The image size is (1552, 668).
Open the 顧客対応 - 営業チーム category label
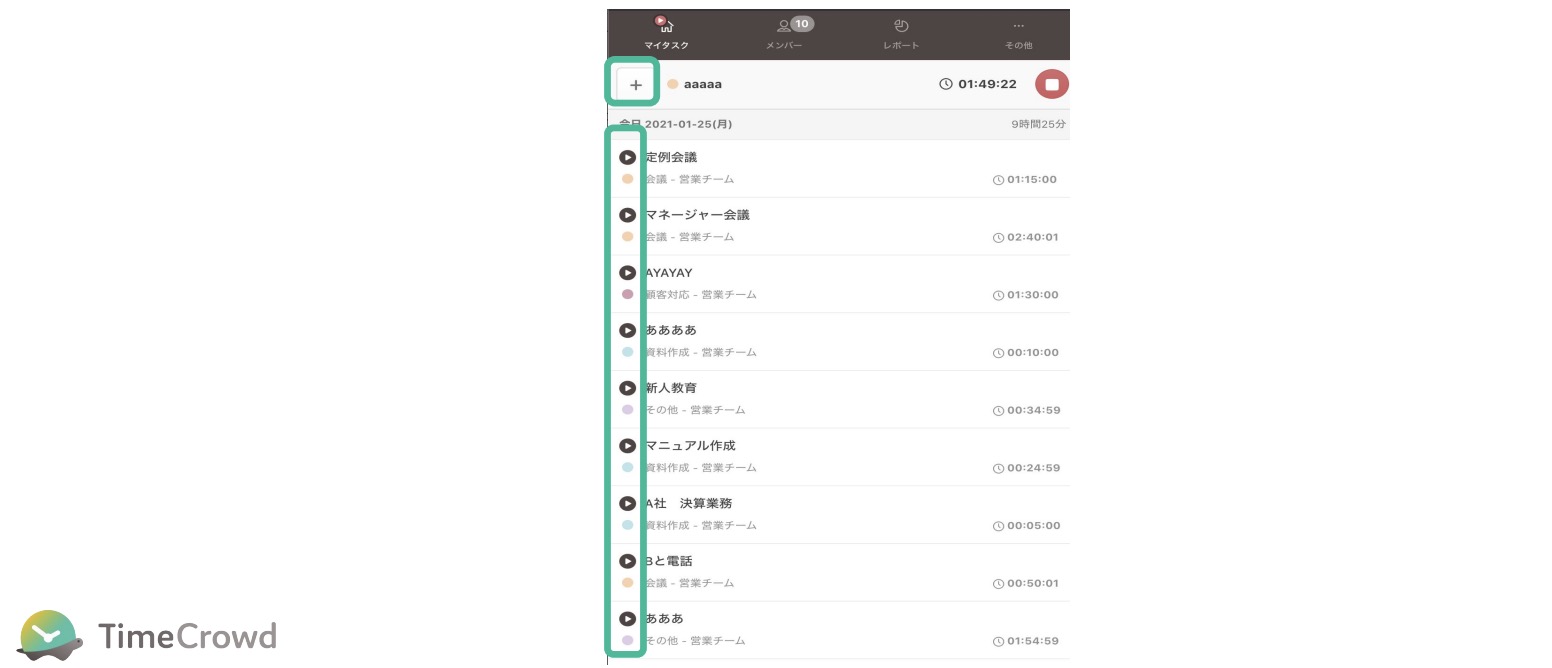[701, 295]
